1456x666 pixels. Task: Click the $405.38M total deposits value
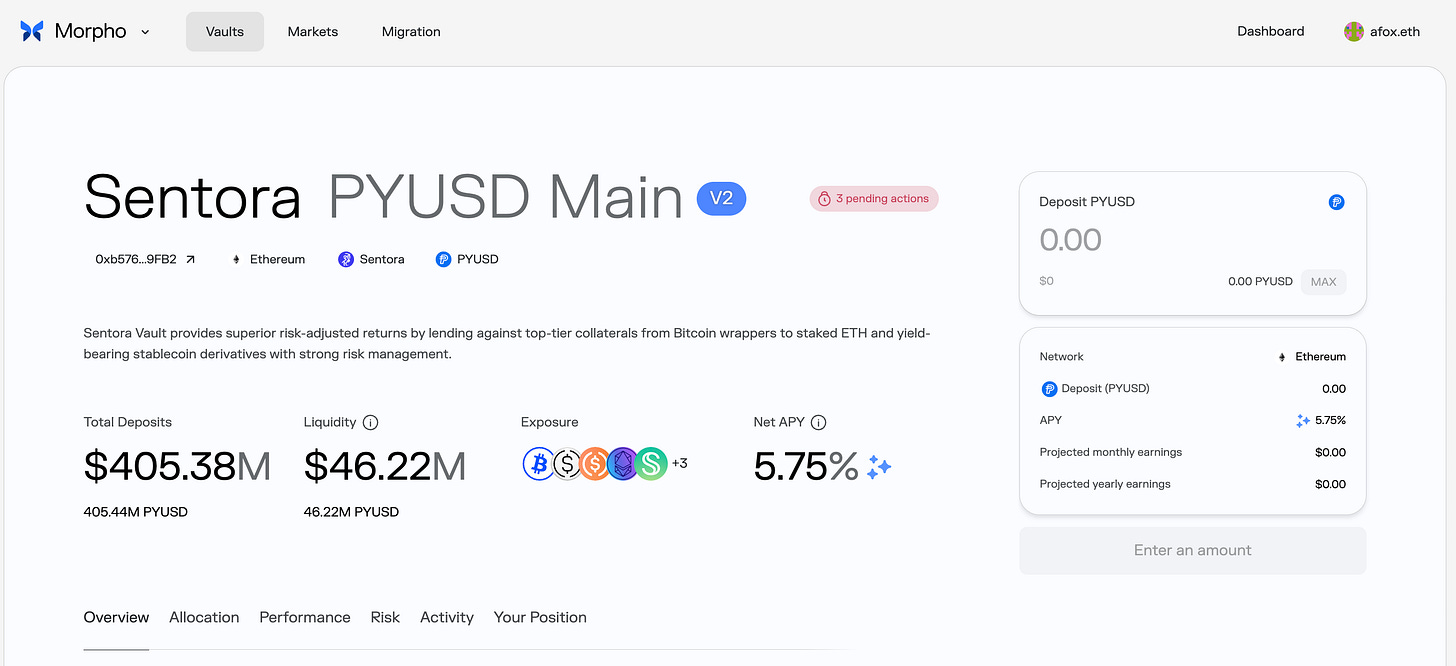pos(177,466)
